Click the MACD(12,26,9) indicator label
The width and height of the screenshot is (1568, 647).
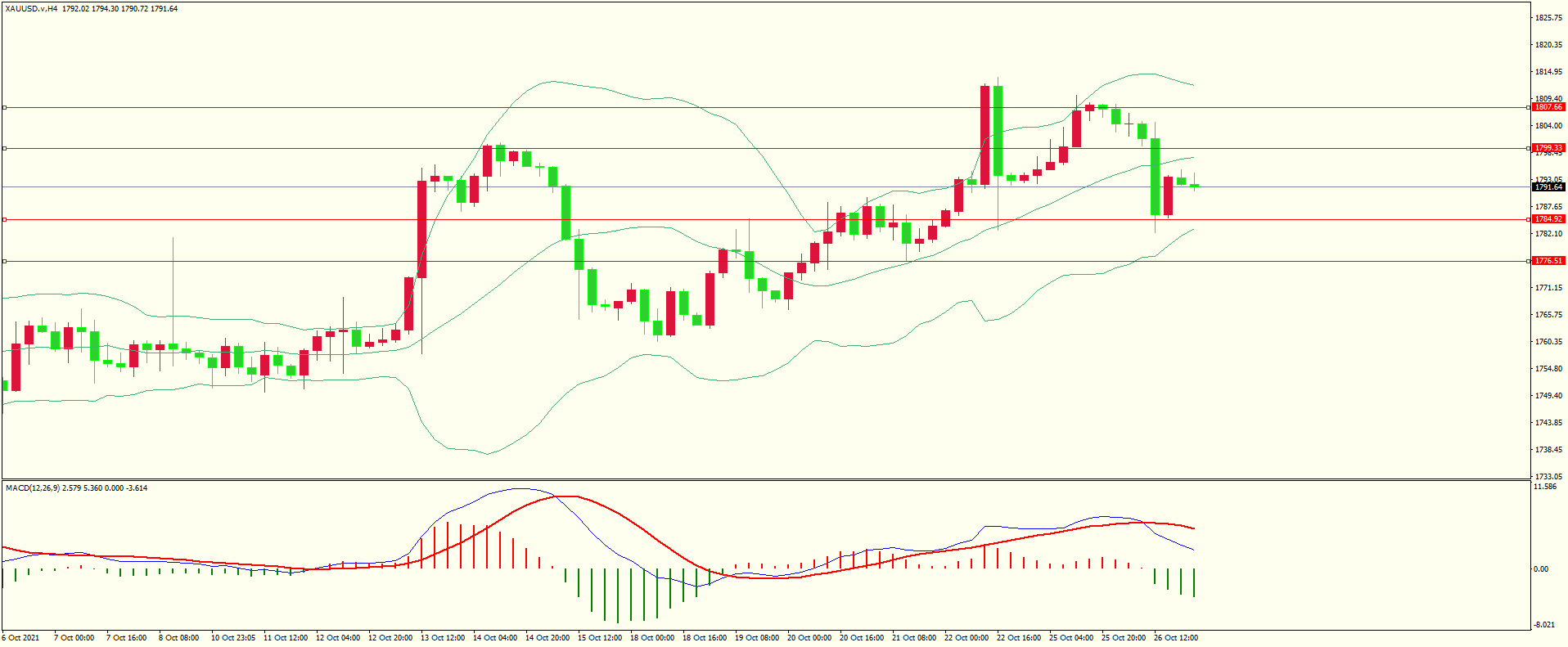[32, 488]
